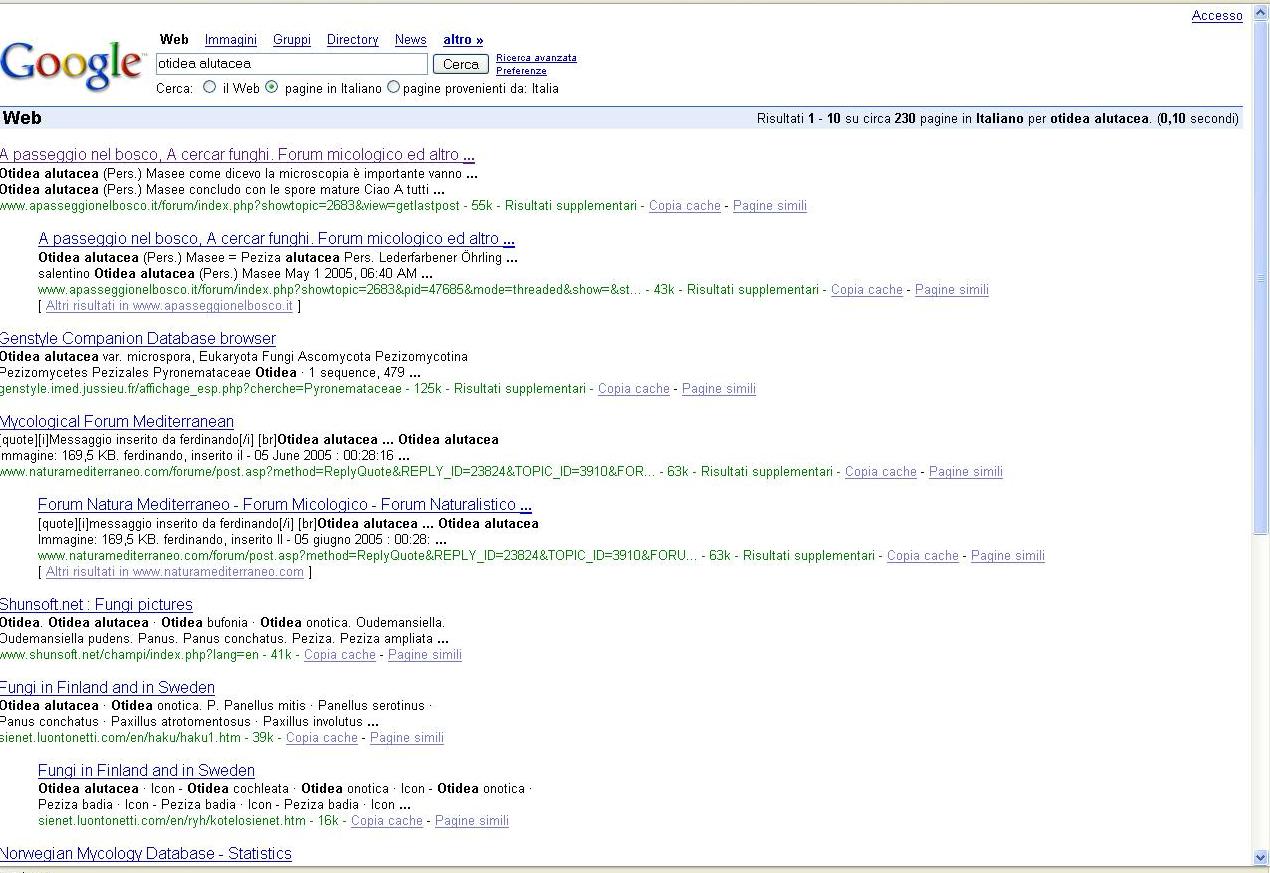Open Pagine simili for Genstyle result
The image size is (1270, 873).
(x=719, y=389)
